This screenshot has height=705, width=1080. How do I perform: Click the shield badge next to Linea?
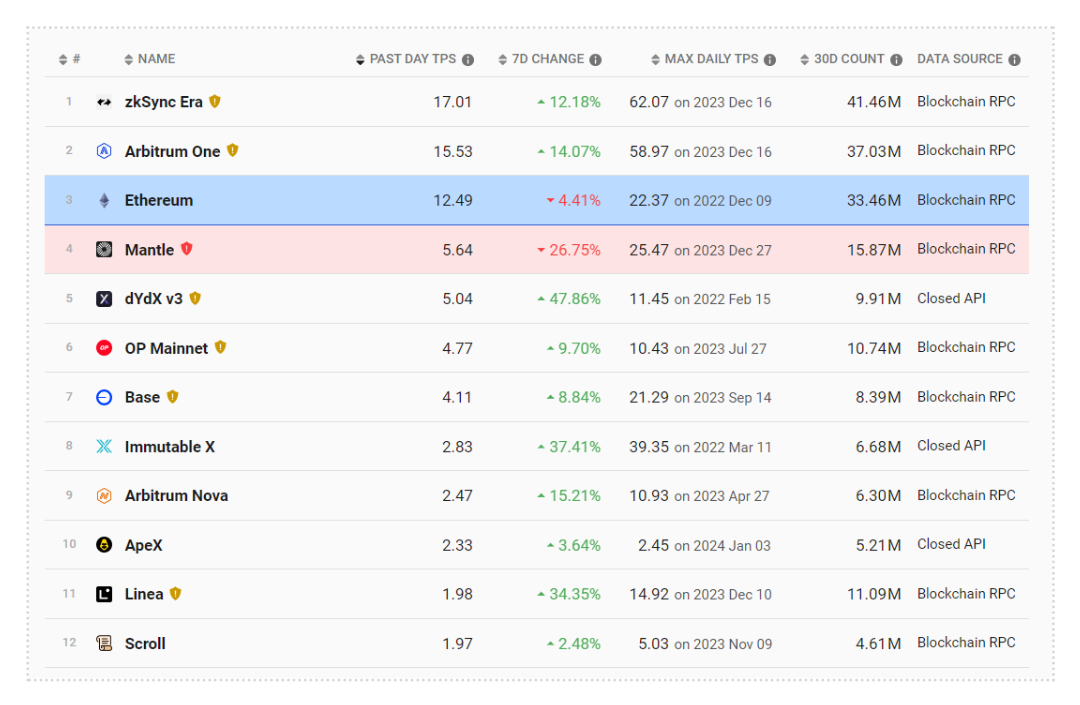point(176,593)
